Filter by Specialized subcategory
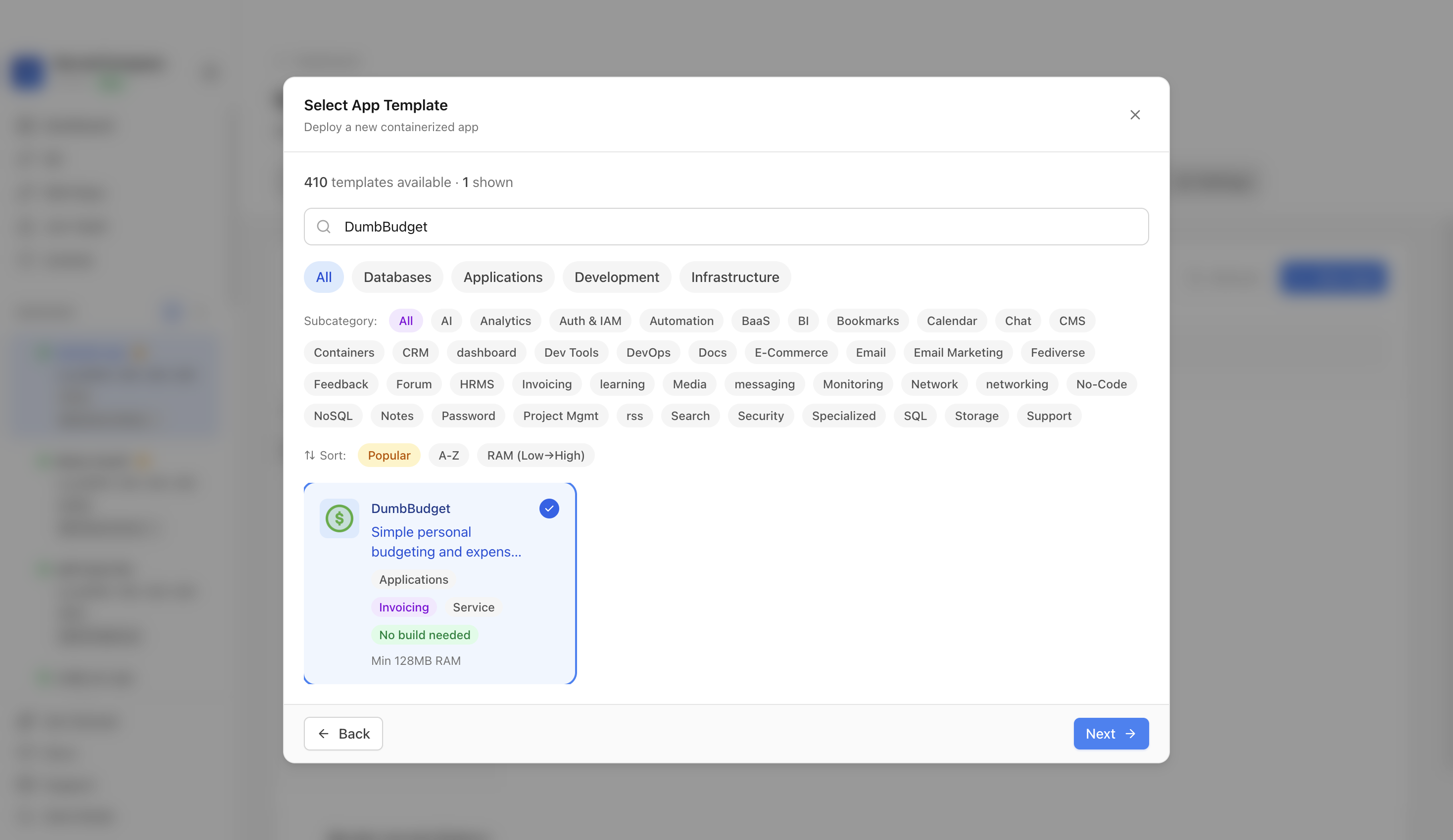Image resolution: width=1453 pixels, height=840 pixels. click(x=844, y=416)
